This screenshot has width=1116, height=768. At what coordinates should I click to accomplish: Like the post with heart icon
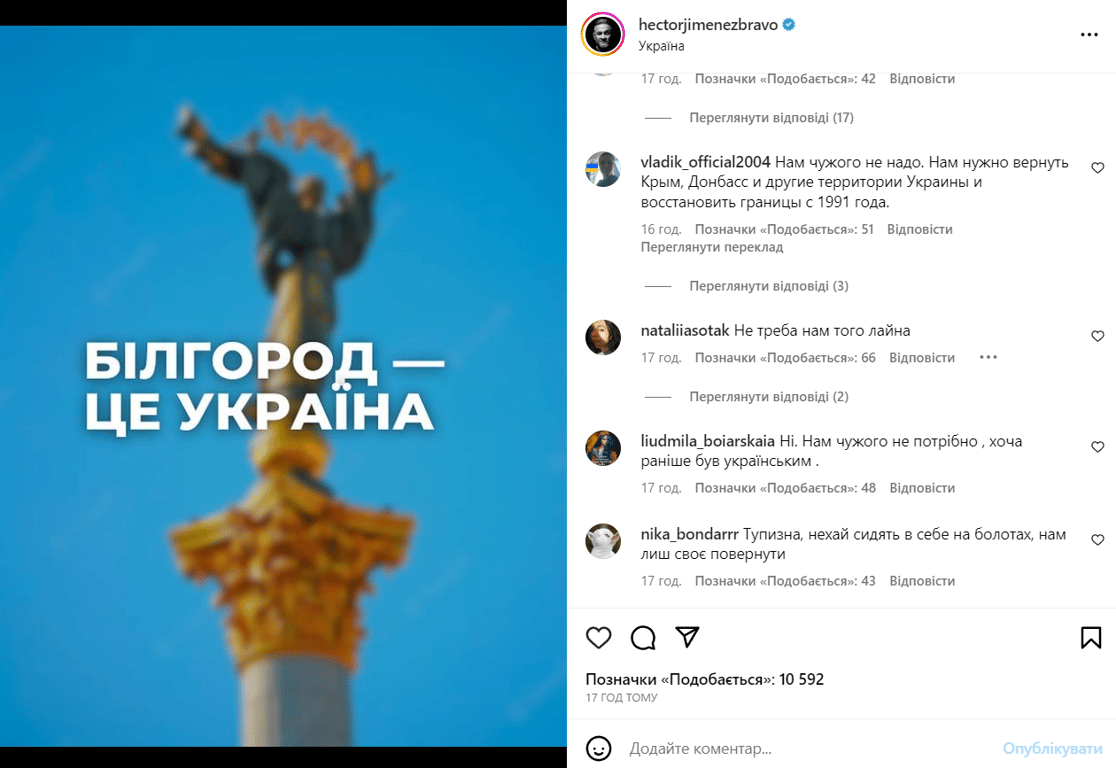coord(599,638)
